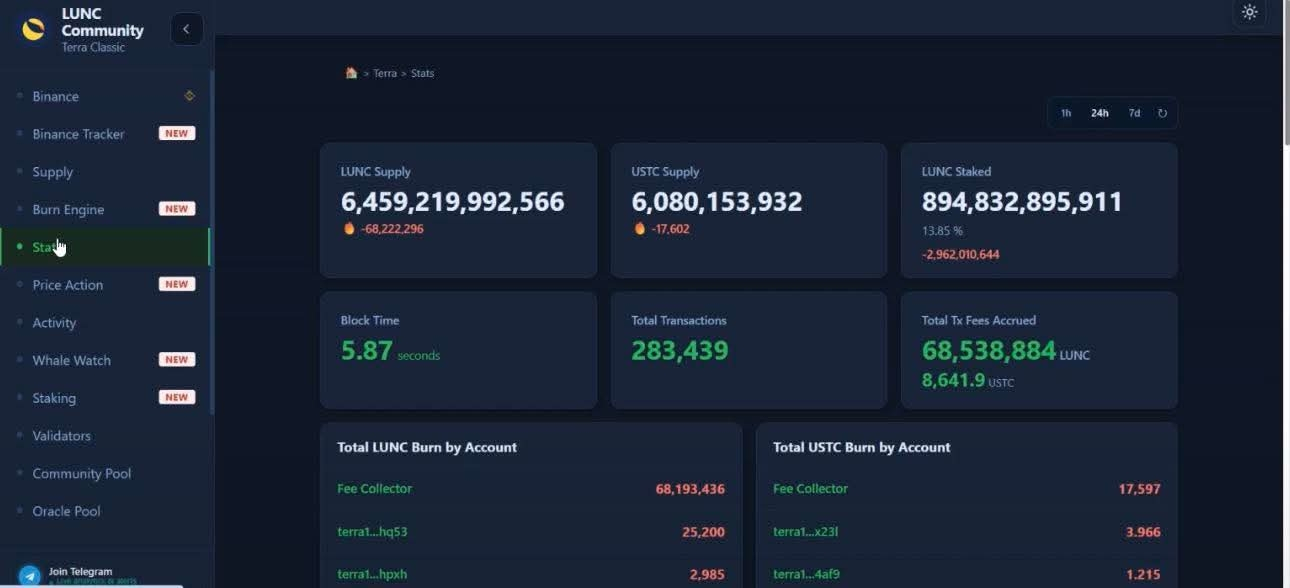Collapse the sidebar with the chevron button
This screenshot has height=588, width=1290.
(x=186, y=29)
